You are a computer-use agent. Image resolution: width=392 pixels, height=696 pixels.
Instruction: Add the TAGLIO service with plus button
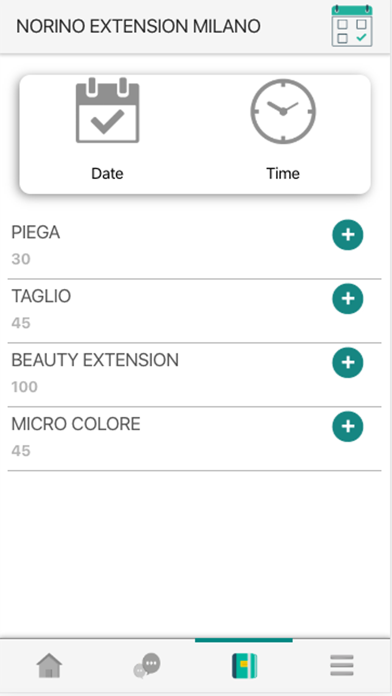[348, 298]
